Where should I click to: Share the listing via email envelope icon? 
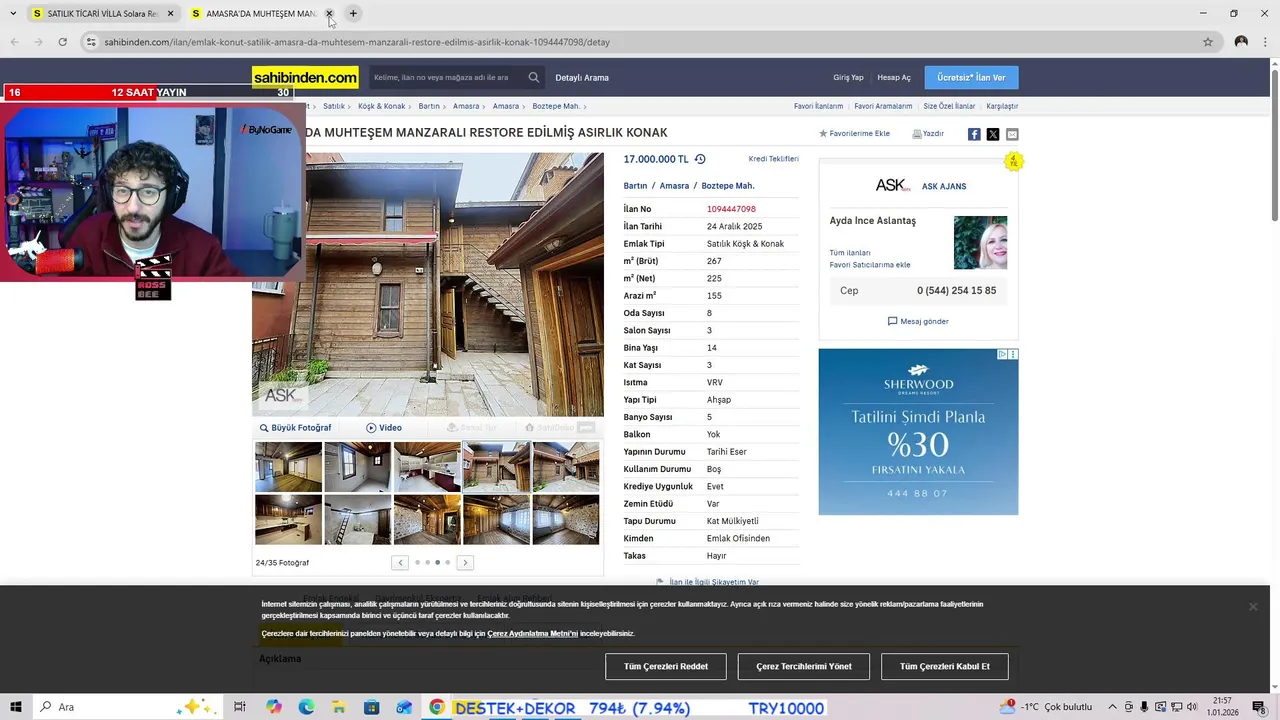pyautogui.click(x=1012, y=134)
